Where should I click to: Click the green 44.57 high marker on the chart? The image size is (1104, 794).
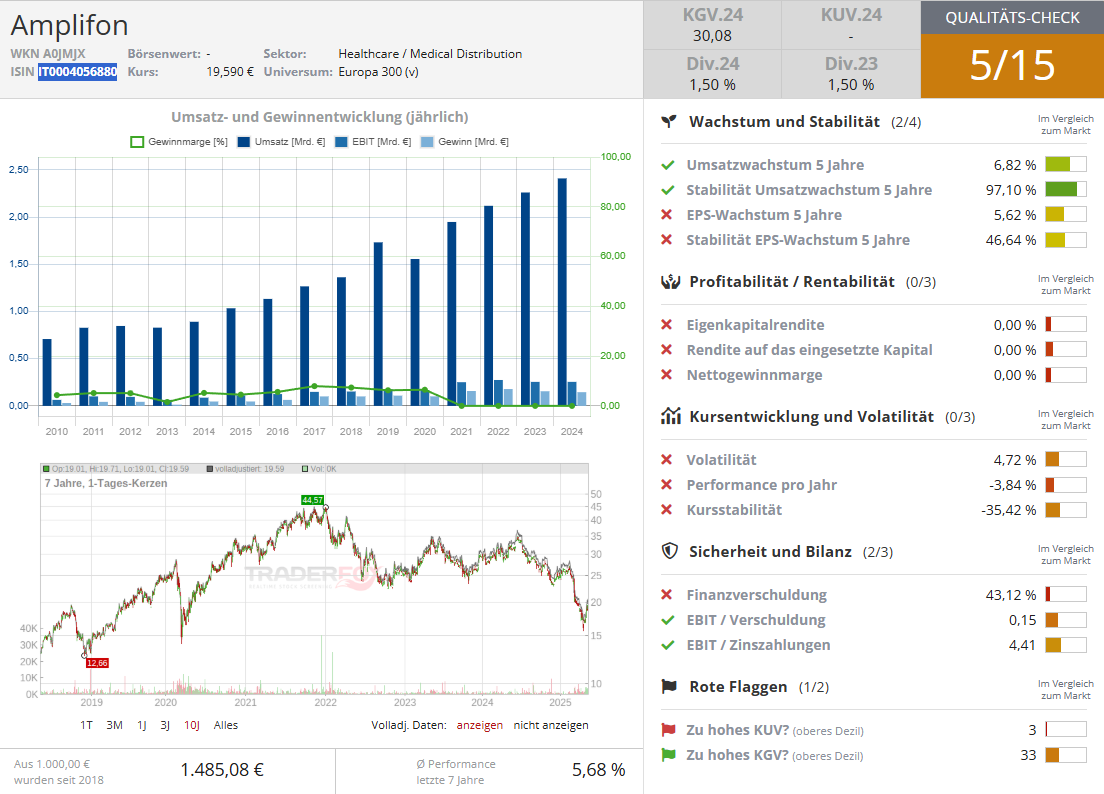coord(312,500)
